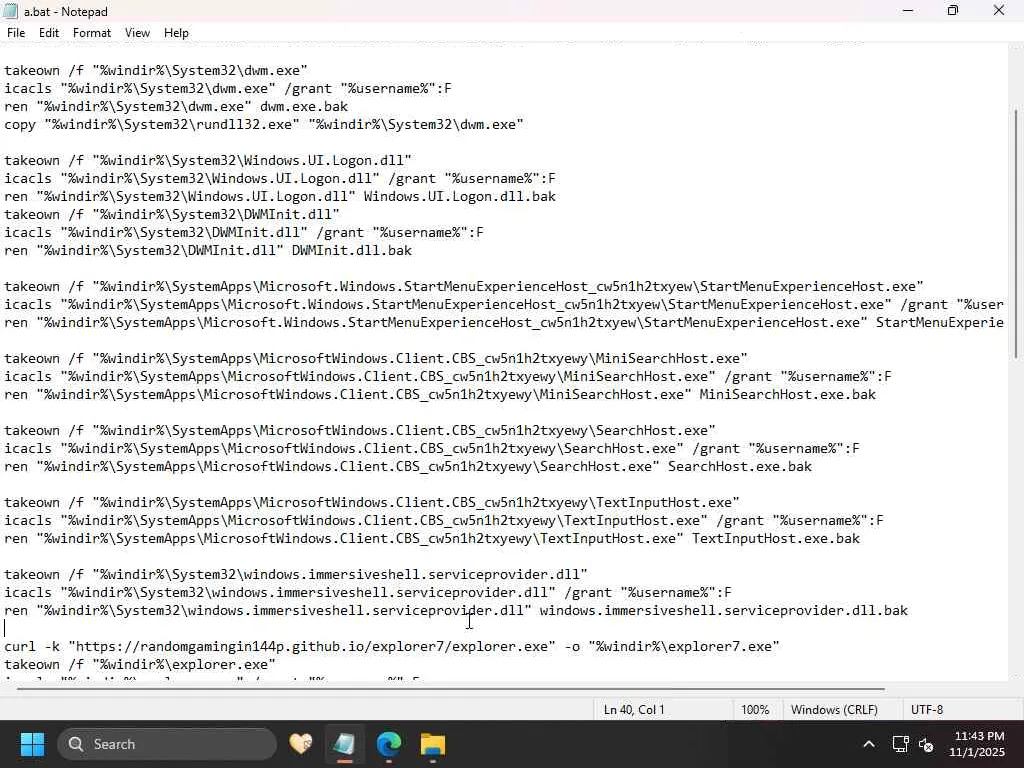Switch to Notepad app on taskbar
Viewport: 1024px width, 768px height.
[x=344, y=744]
